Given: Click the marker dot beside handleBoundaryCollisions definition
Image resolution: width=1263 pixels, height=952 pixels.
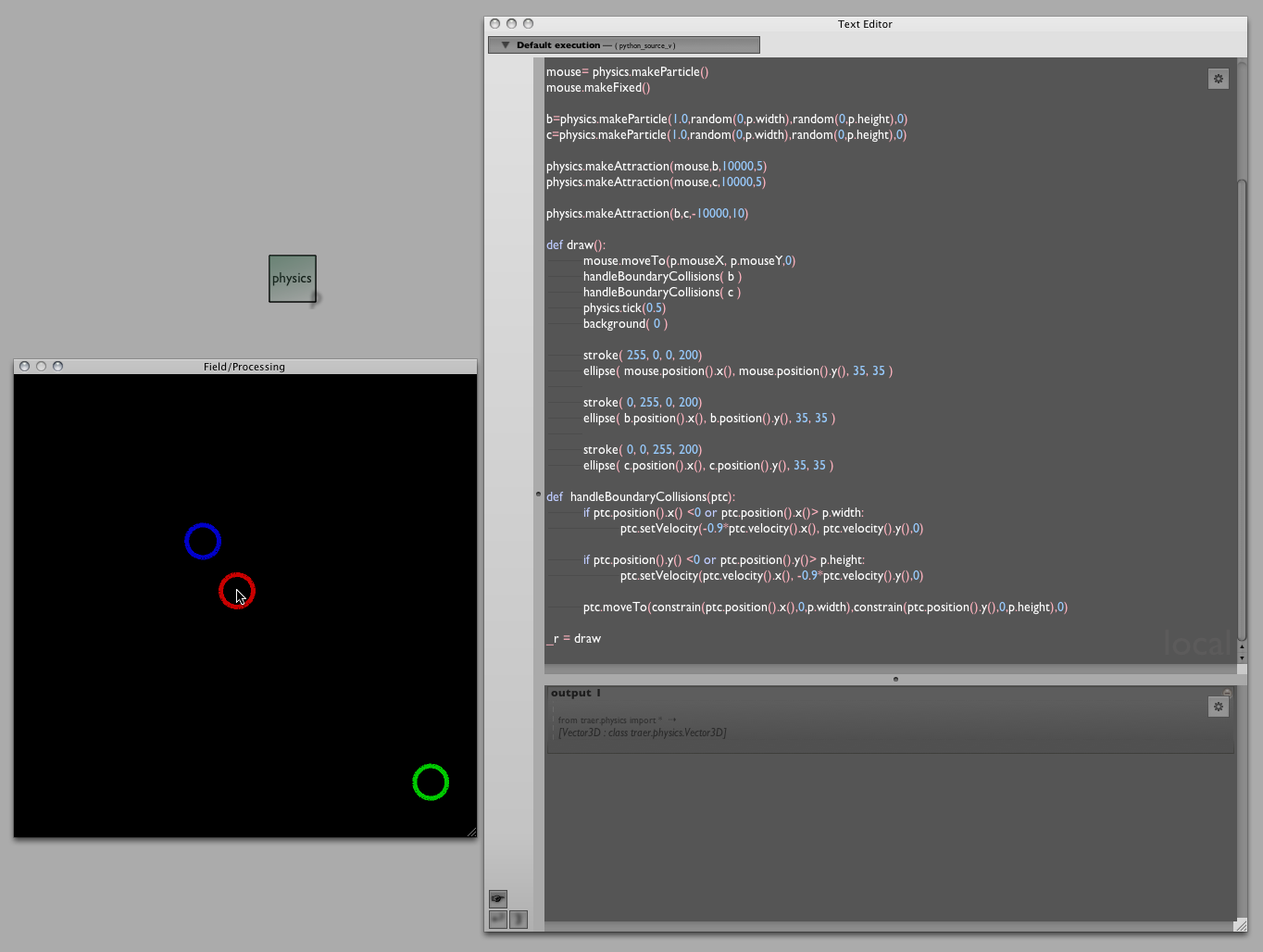Looking at the screenshot, I should 538,495.
